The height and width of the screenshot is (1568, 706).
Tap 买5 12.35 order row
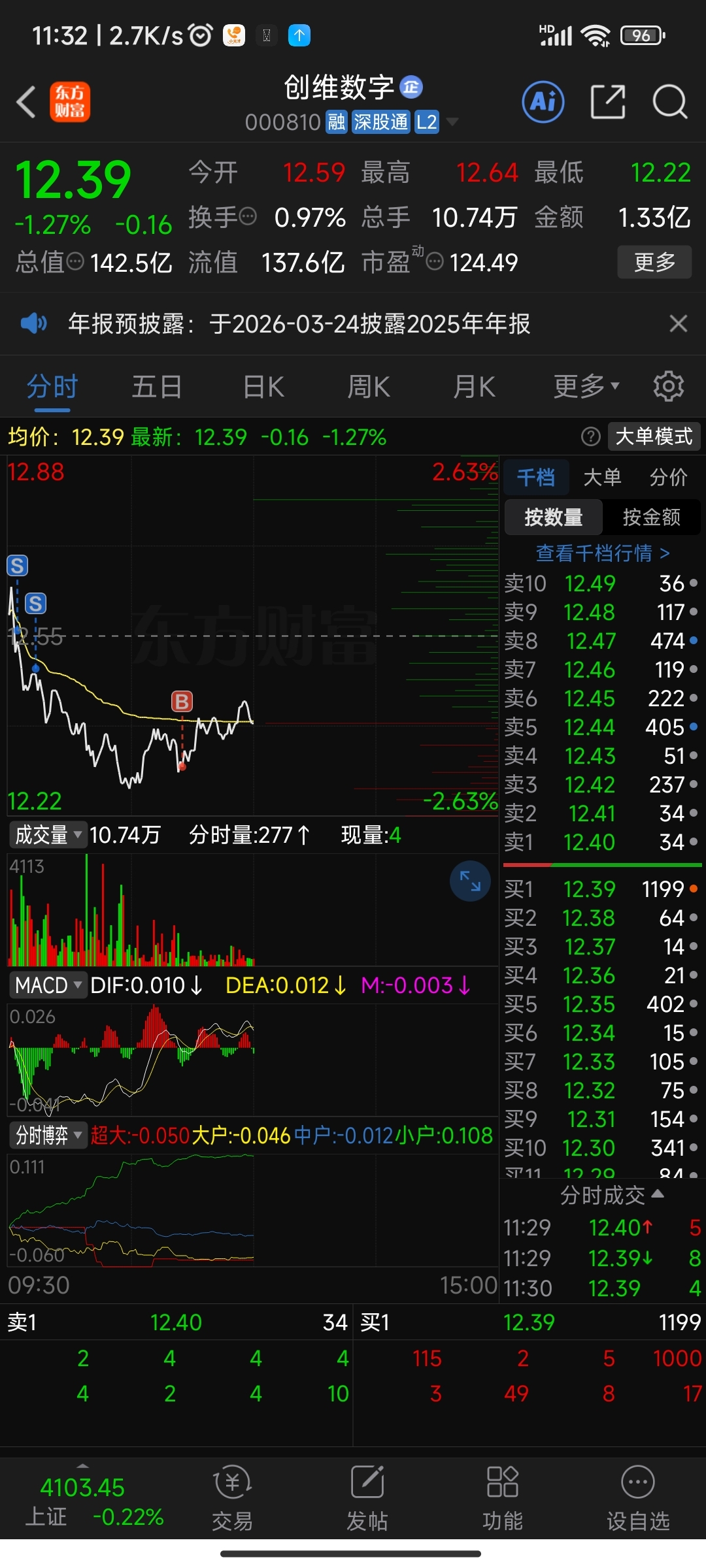(602, 1004)
